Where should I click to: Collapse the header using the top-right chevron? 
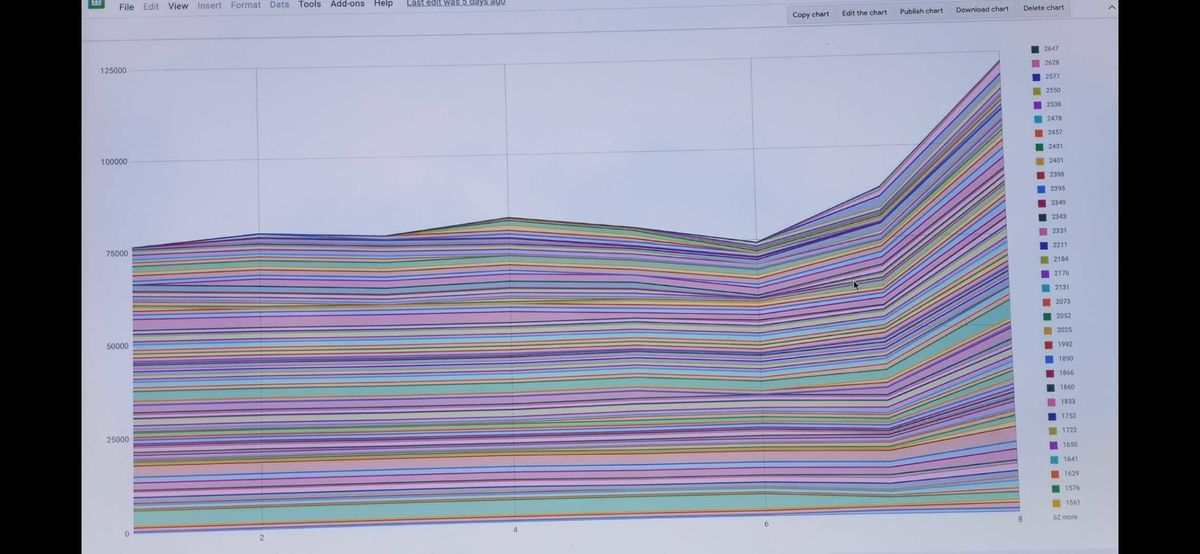(1110, 7)
